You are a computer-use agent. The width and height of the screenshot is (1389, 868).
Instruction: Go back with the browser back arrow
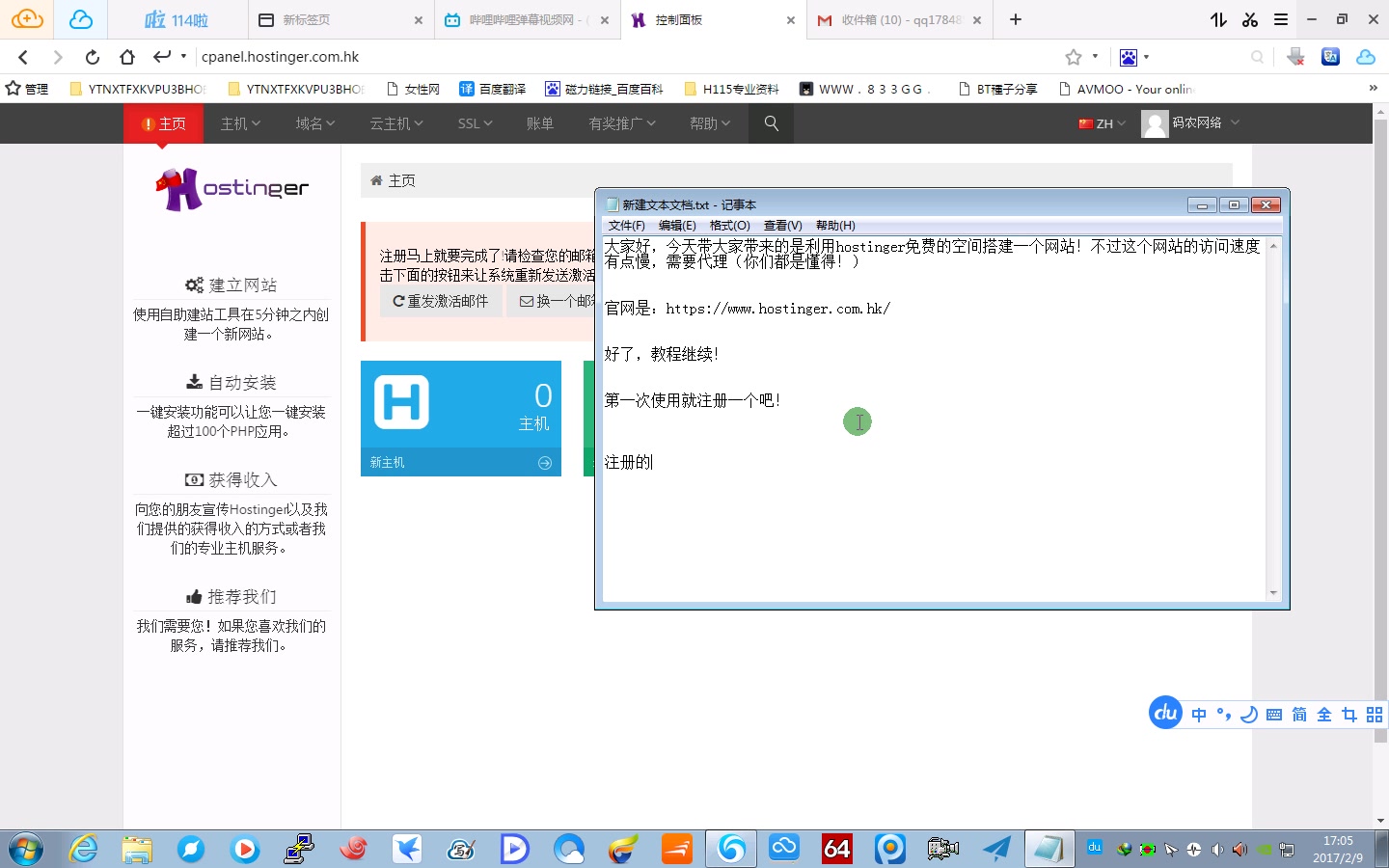pyautogui.click(x=24, y=57)
